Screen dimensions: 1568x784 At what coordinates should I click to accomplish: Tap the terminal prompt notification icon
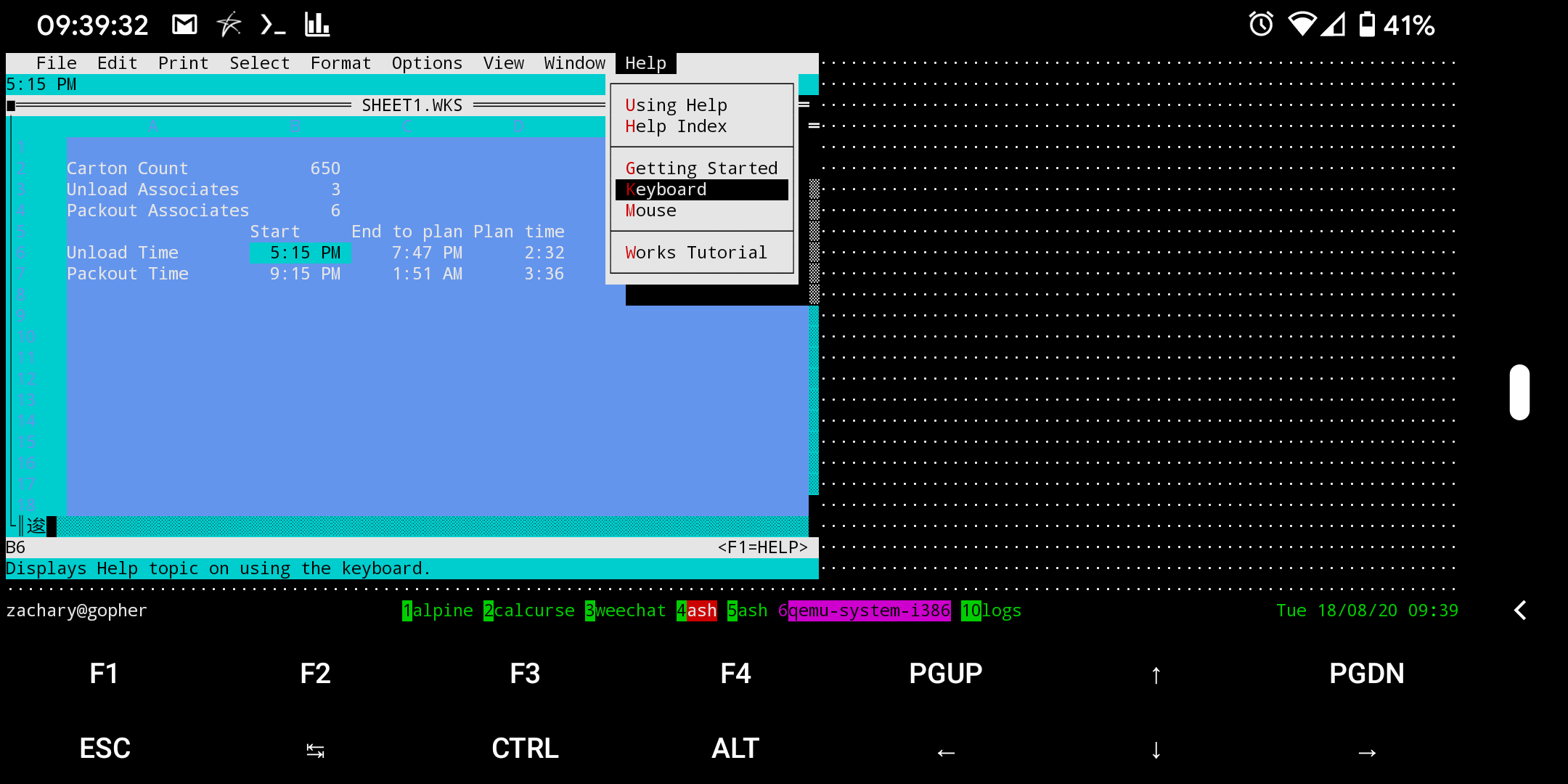273,25
